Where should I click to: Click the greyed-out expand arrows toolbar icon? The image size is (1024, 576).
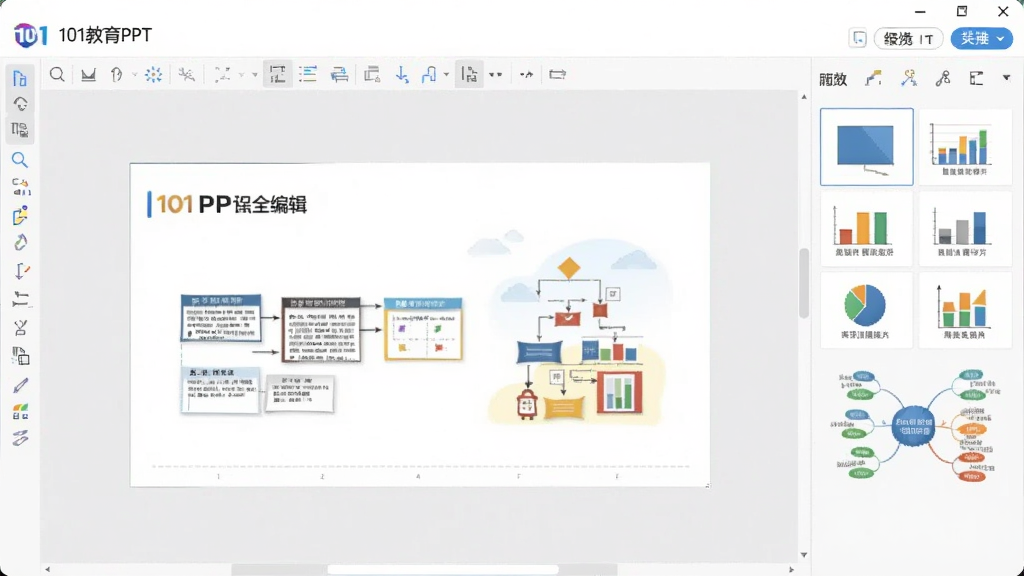(x=222, y=74)
